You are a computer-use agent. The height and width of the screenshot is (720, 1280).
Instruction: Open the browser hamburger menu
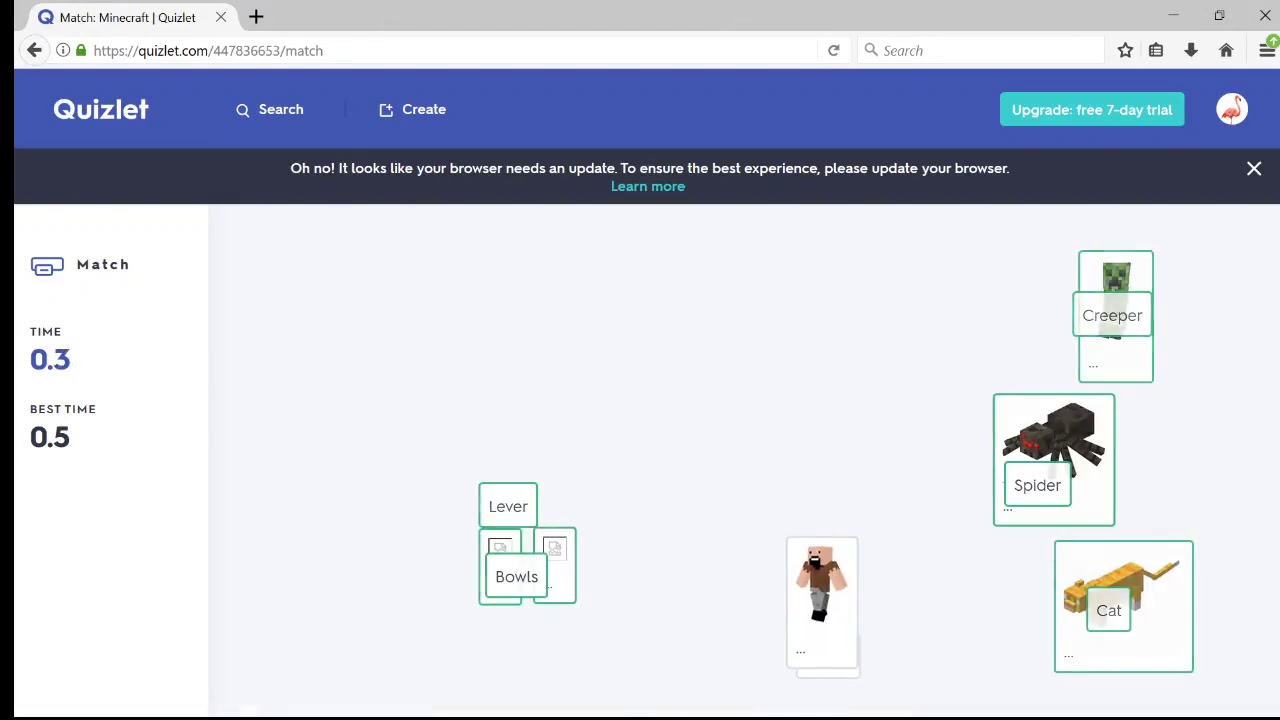[1267, 50]
